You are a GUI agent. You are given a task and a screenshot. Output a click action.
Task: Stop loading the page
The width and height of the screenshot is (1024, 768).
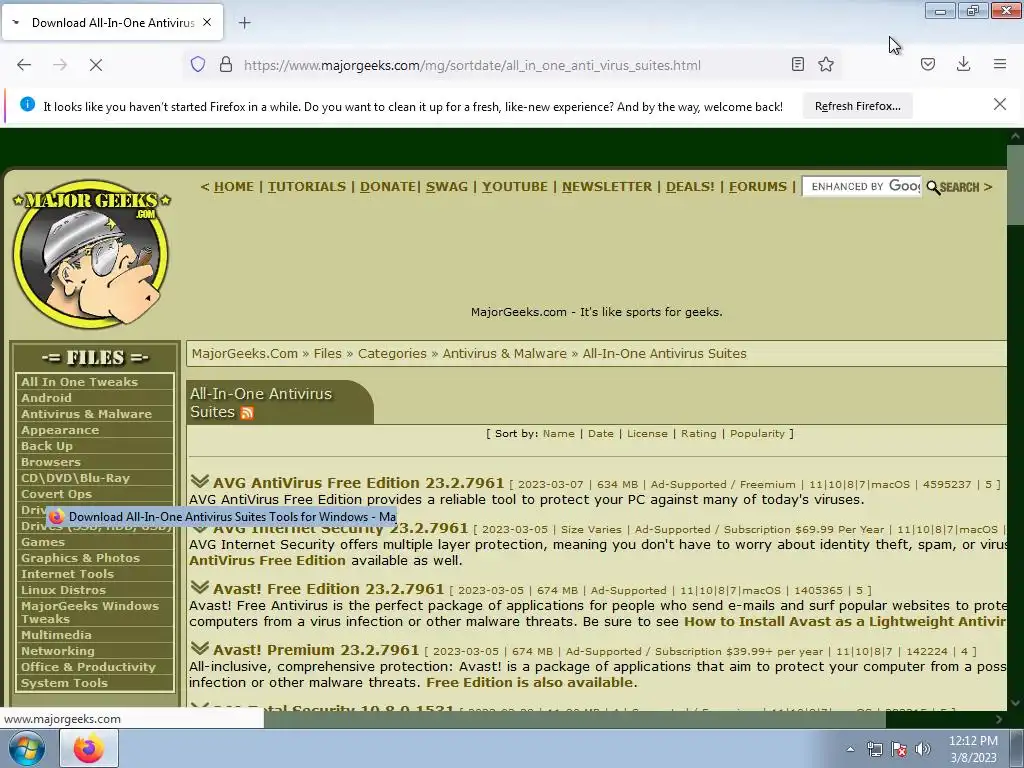95,65
